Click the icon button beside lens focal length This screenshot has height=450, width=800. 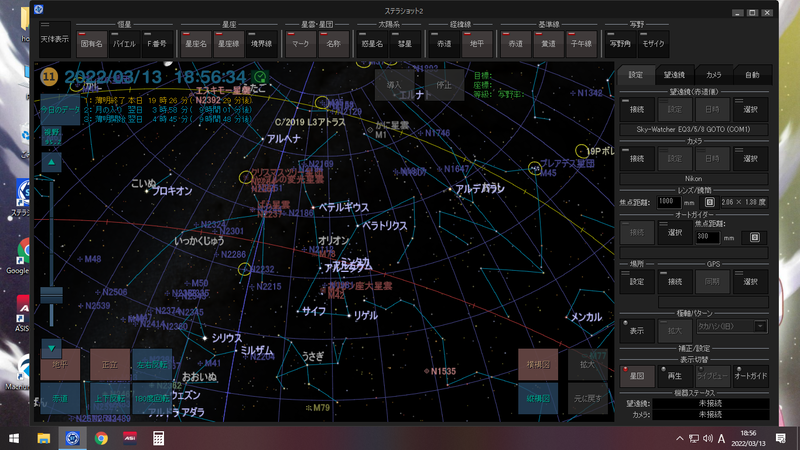pyautogui.click(x=709, y=202)
